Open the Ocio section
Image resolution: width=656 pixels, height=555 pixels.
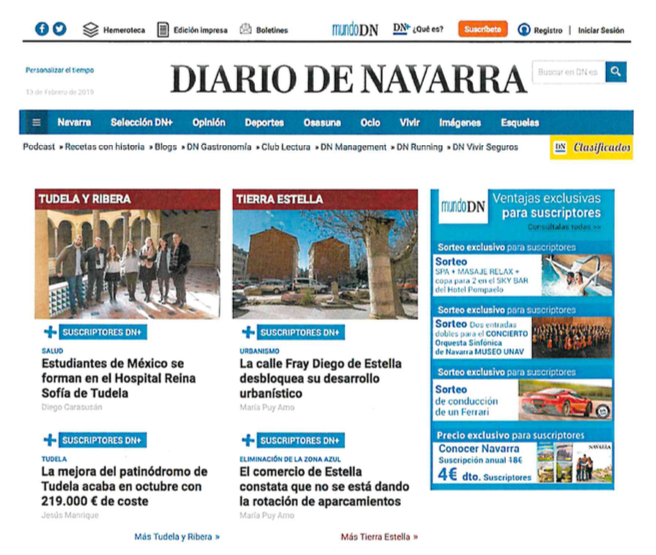pyautogui.click(x=370, y=123)
